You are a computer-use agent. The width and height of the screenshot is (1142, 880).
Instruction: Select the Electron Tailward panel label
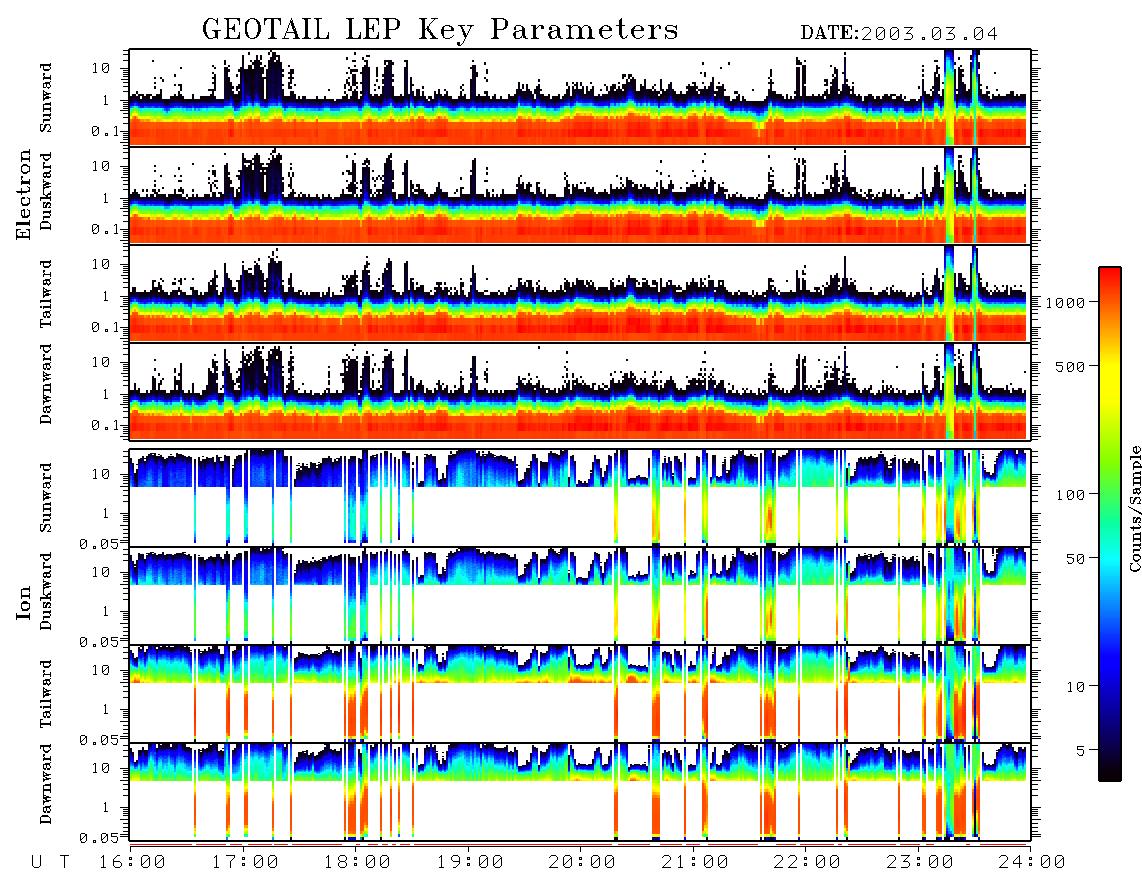point(46,294)
